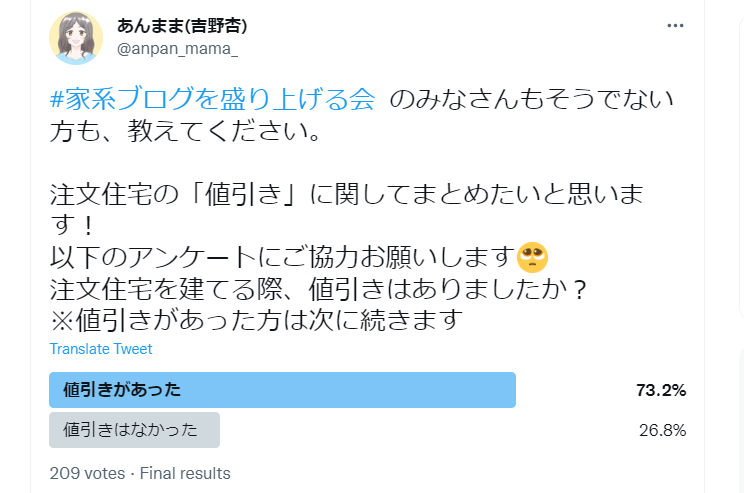
Task: Select the blue 値引きがあった poll bar
Action: (282, 390)
